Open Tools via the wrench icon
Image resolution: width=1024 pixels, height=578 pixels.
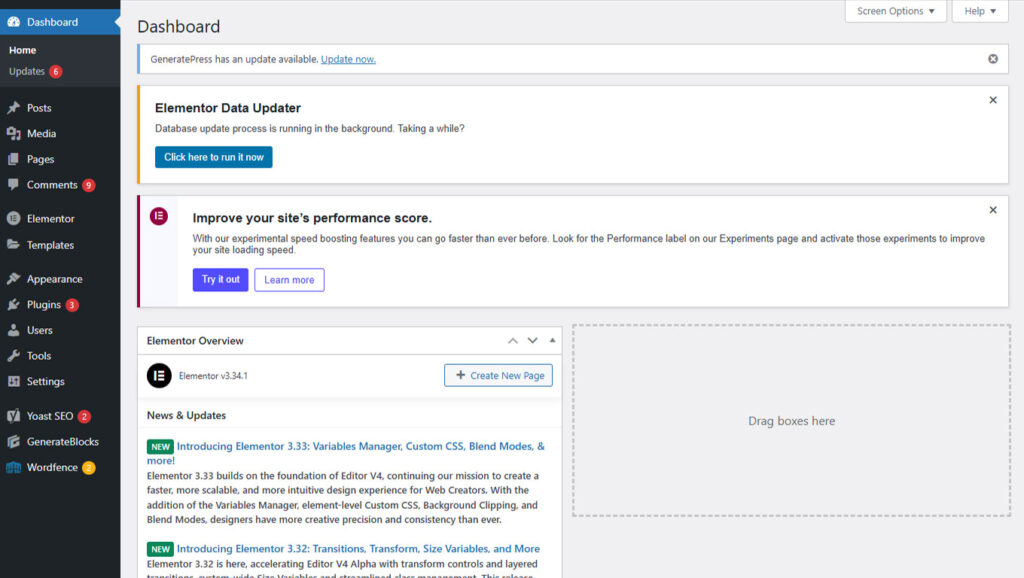click(x=14, y=356)
